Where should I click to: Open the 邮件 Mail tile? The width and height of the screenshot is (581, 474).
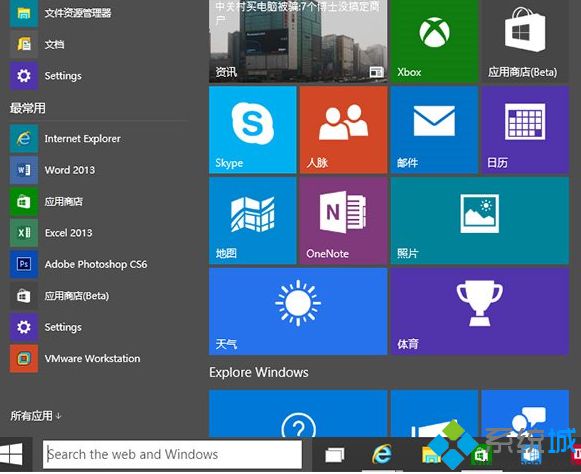click(x=434, y=130)
